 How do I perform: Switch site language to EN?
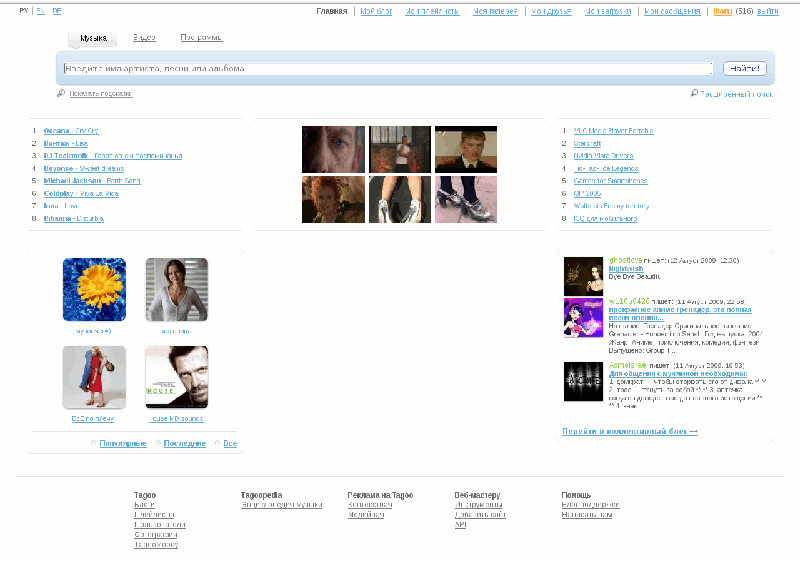click(41, 11)
